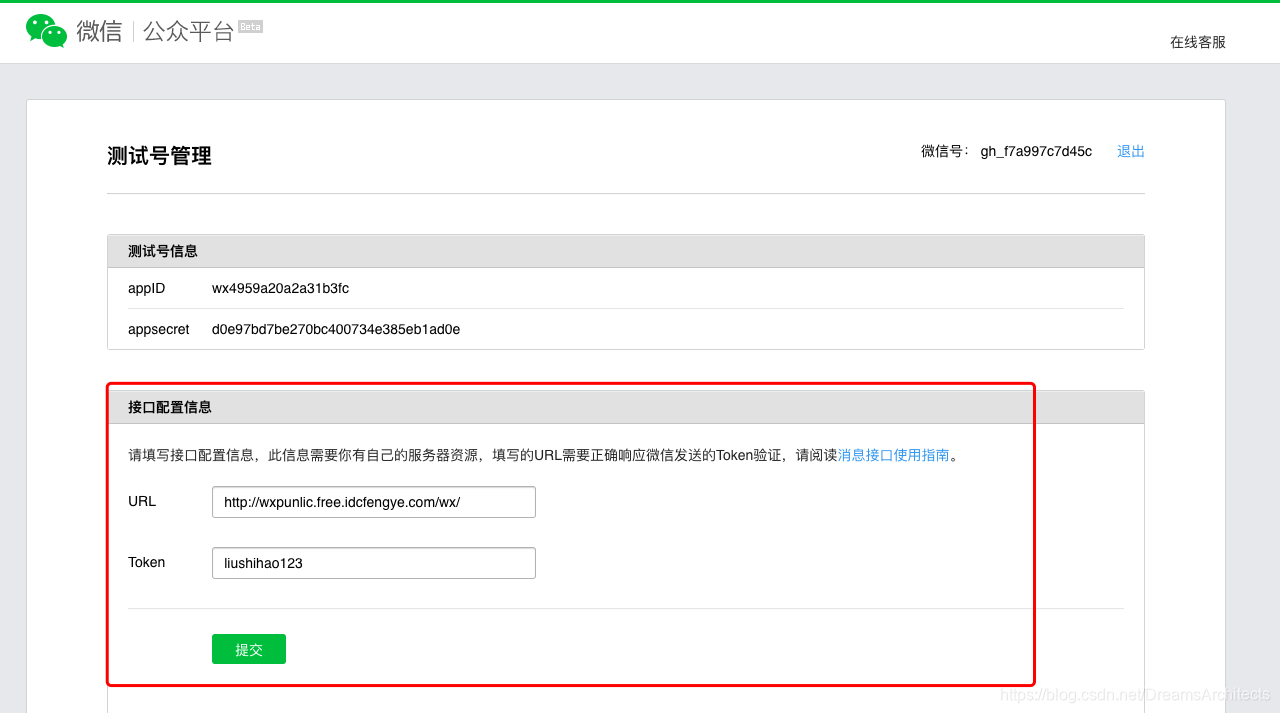Click the 微信号 gh_f7a997c7d45c text
Image resolution: width=1280 pixels, height=713 pixels.
point(1007,151)
